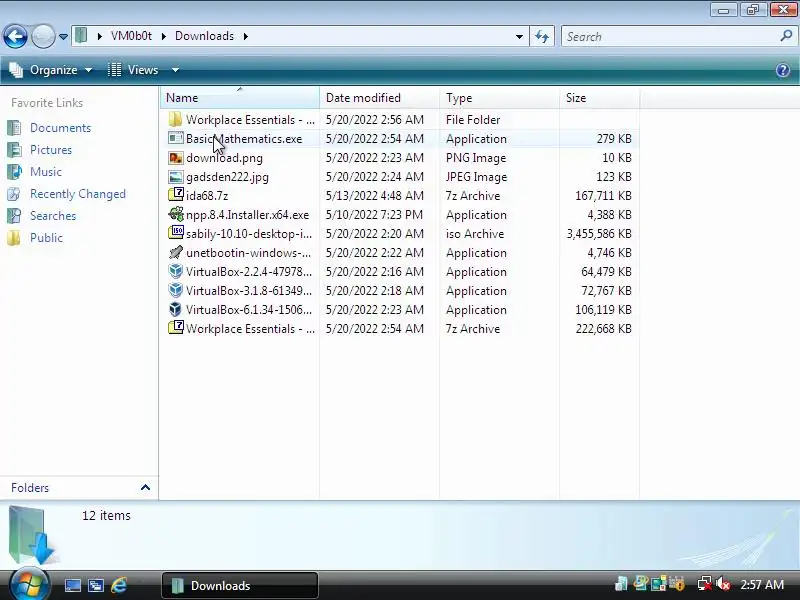The image size is (800, 600).
Task: Open the address bar history dropdown
Action: pyautogui.click(x=519, y=36)
